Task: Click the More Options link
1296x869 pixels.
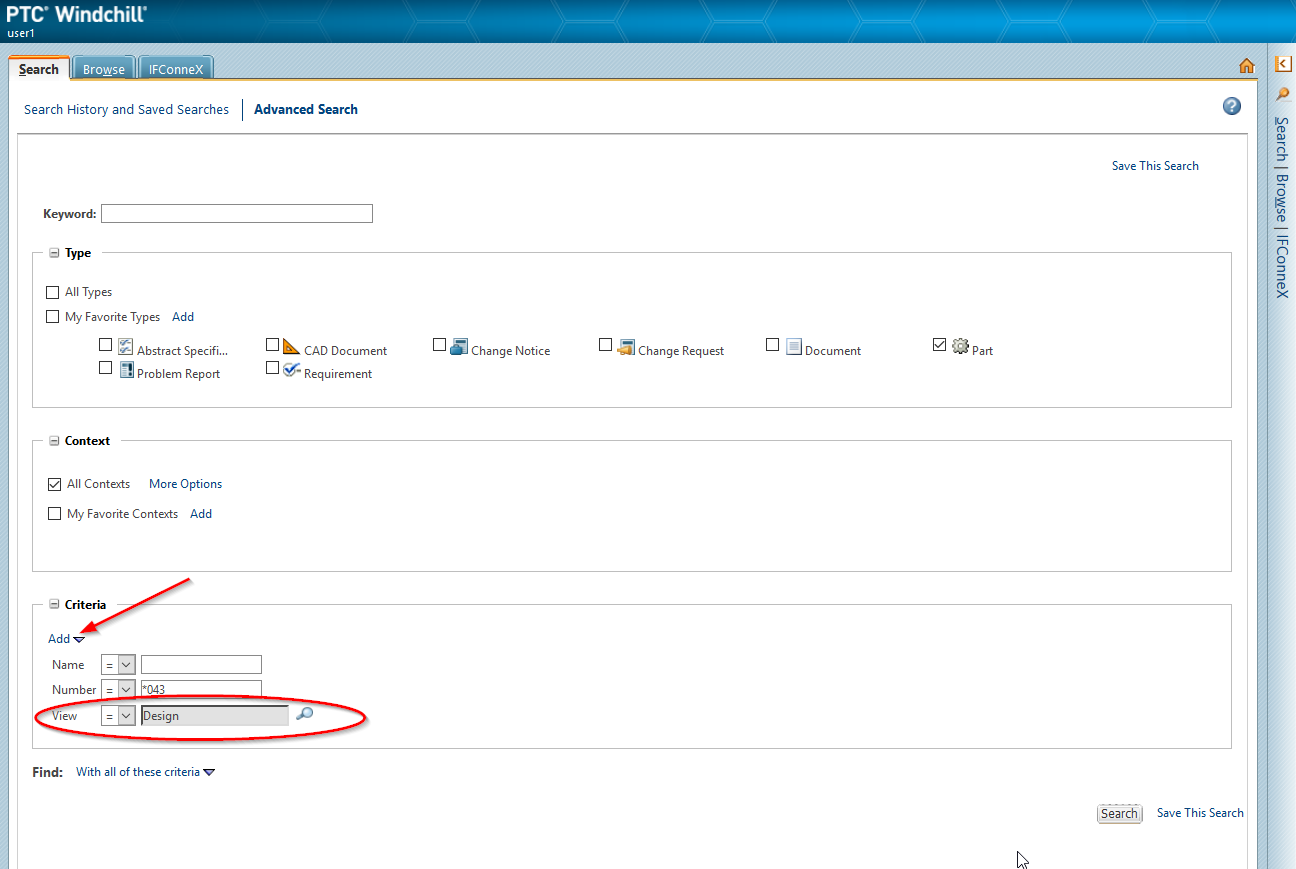Action: pos(186,484)
